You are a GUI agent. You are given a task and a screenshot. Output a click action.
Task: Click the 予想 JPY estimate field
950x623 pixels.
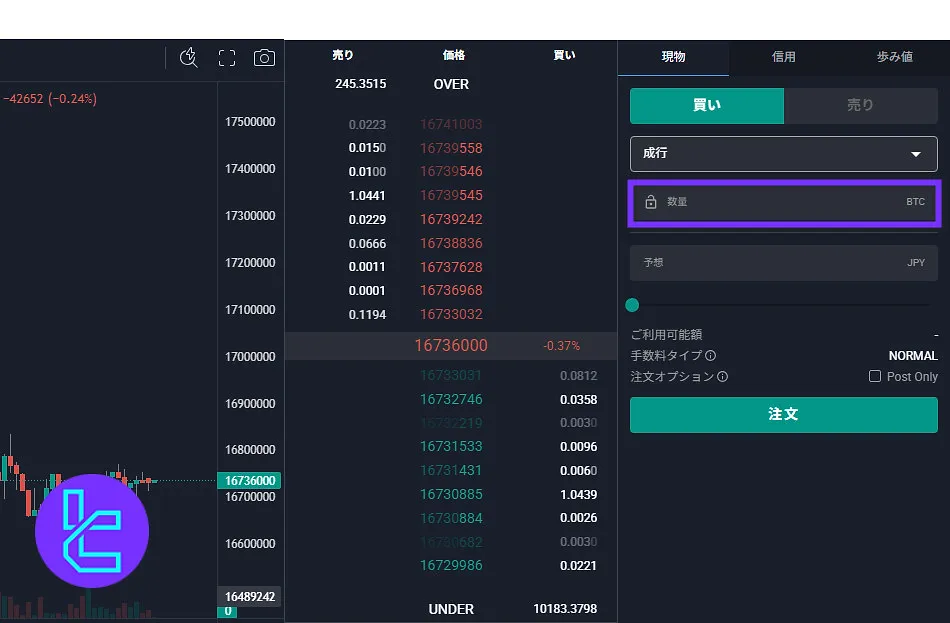(x=783, y=262)
